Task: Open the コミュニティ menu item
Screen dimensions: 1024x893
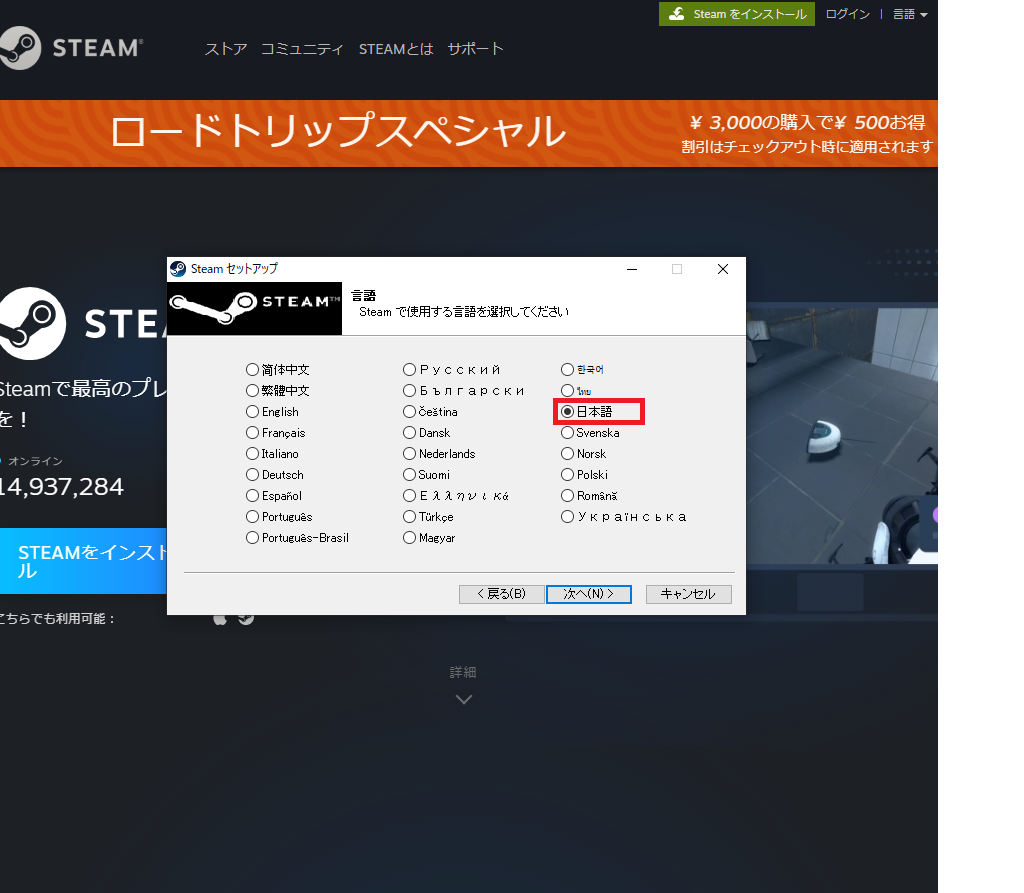Action: pos(302,49)
